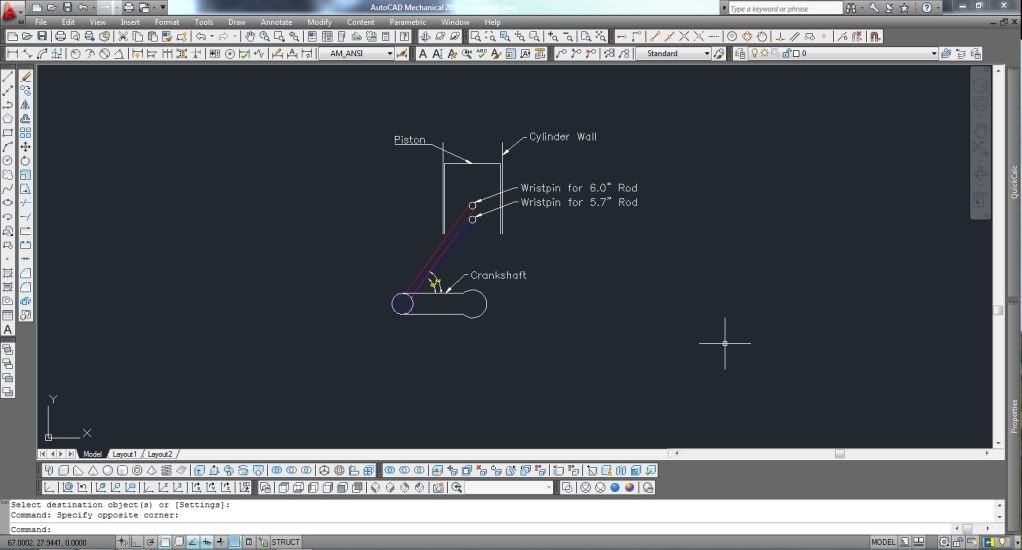
Task: Toggle layer 0 on/off lightbulb icon
Action: point(755,54)
